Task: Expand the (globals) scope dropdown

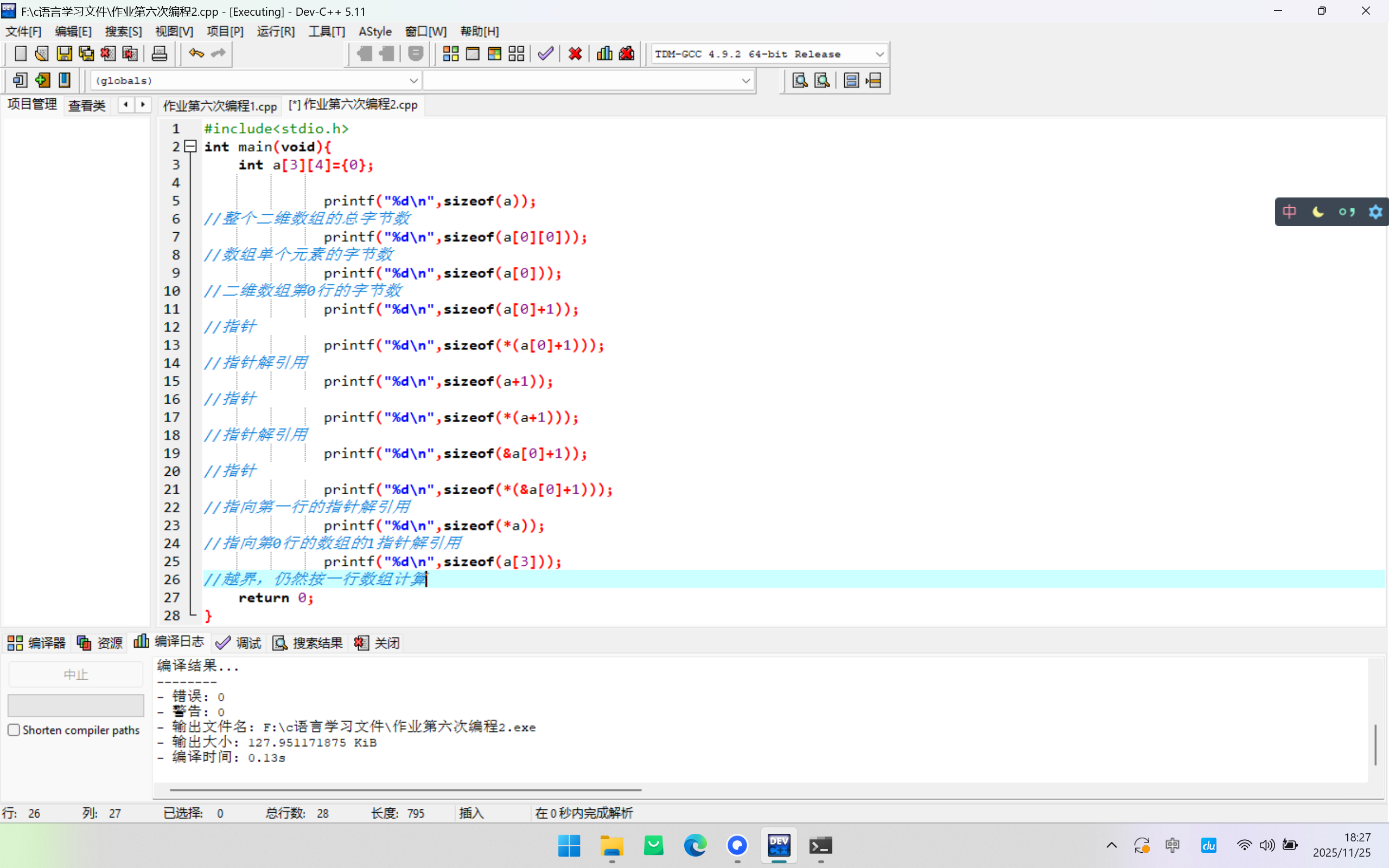Action: point(413,81)
